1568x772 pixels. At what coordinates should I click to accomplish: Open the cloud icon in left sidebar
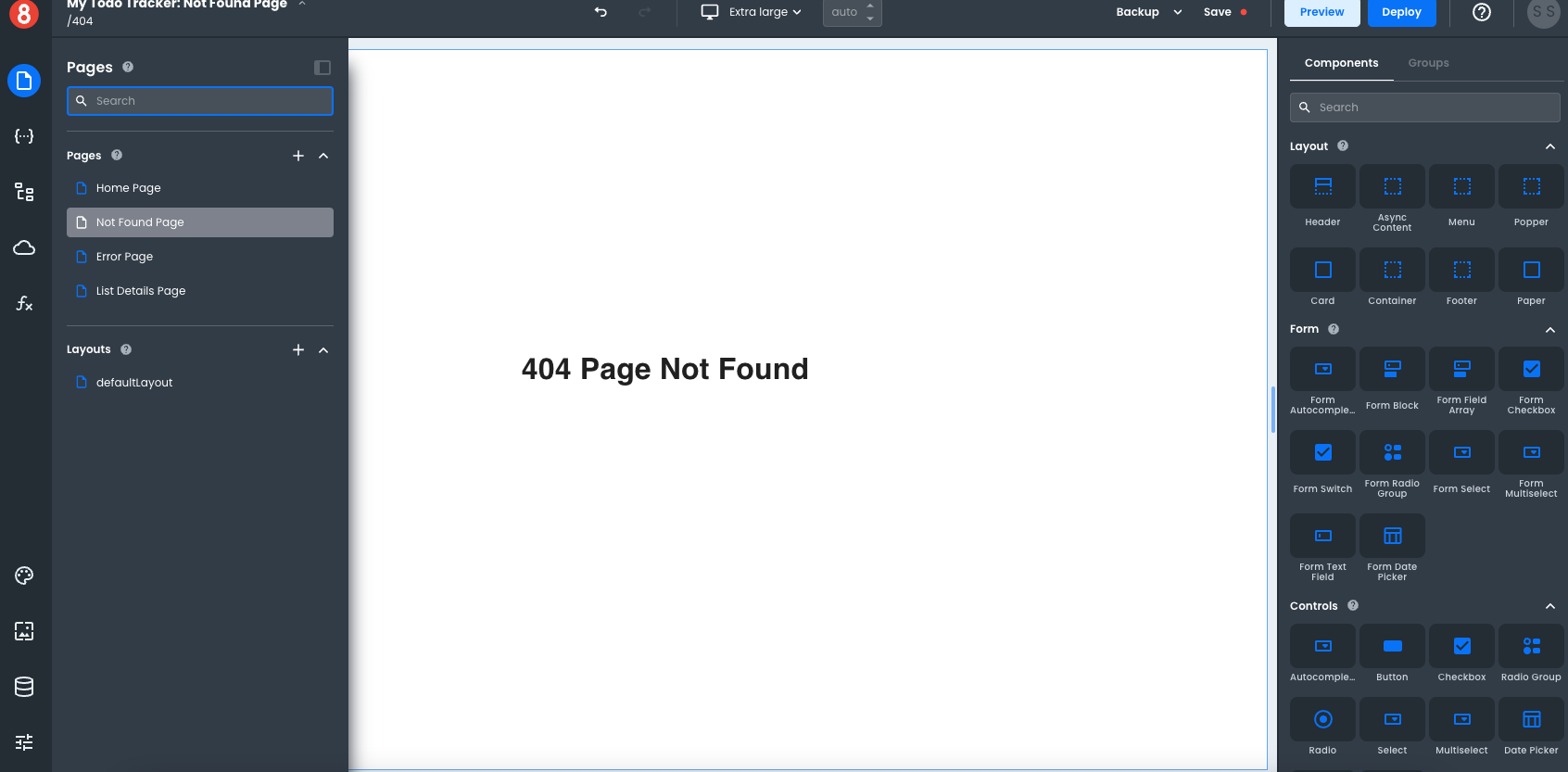24,247
